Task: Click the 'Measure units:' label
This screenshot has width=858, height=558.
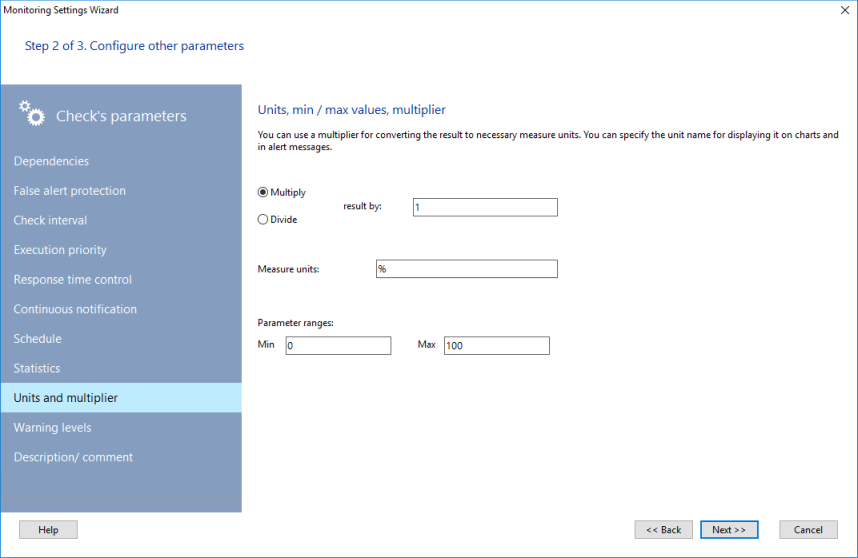Action: [x=288, y=269]
